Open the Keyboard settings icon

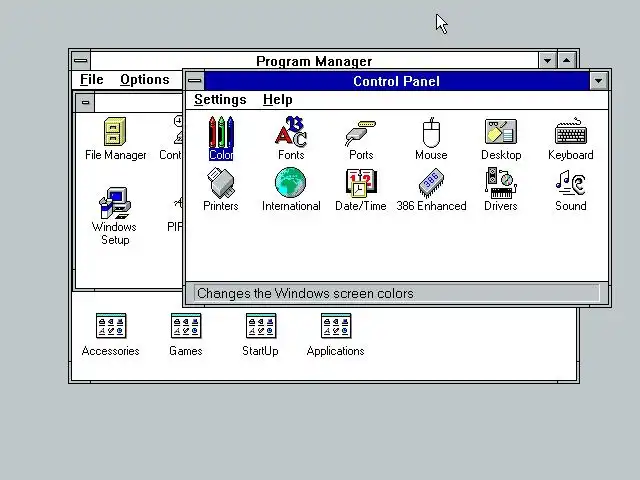(571, 138)
